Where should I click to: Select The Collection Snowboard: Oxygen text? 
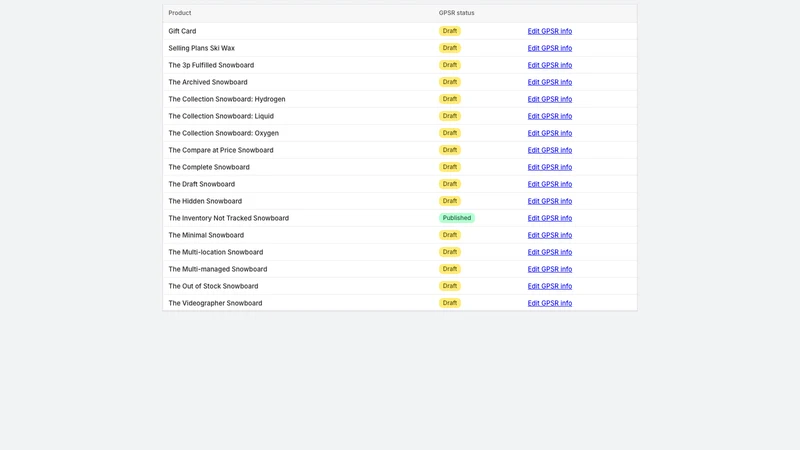click(223, 133)
